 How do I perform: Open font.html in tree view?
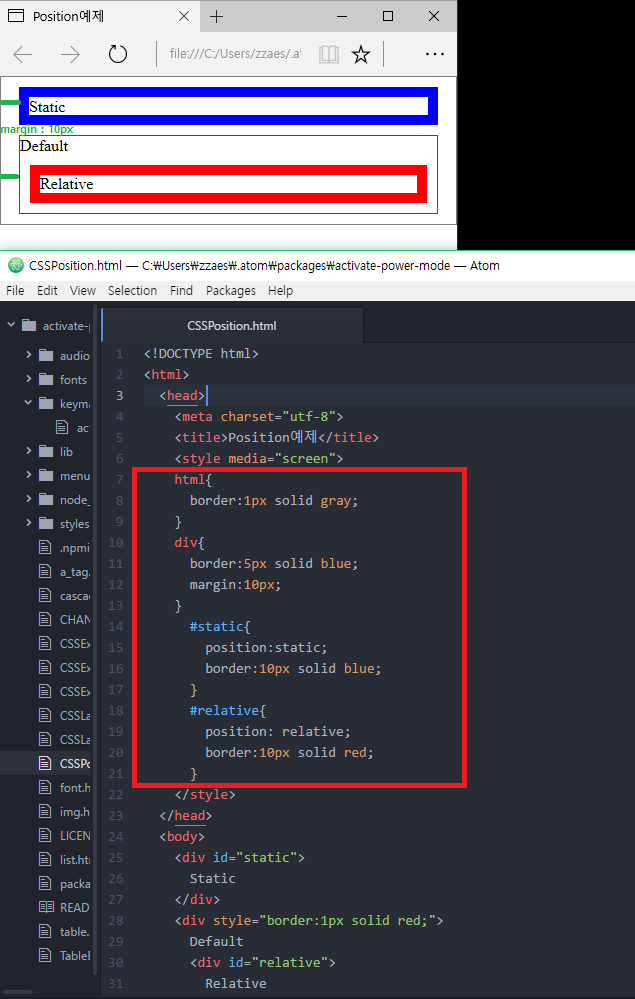64,787
